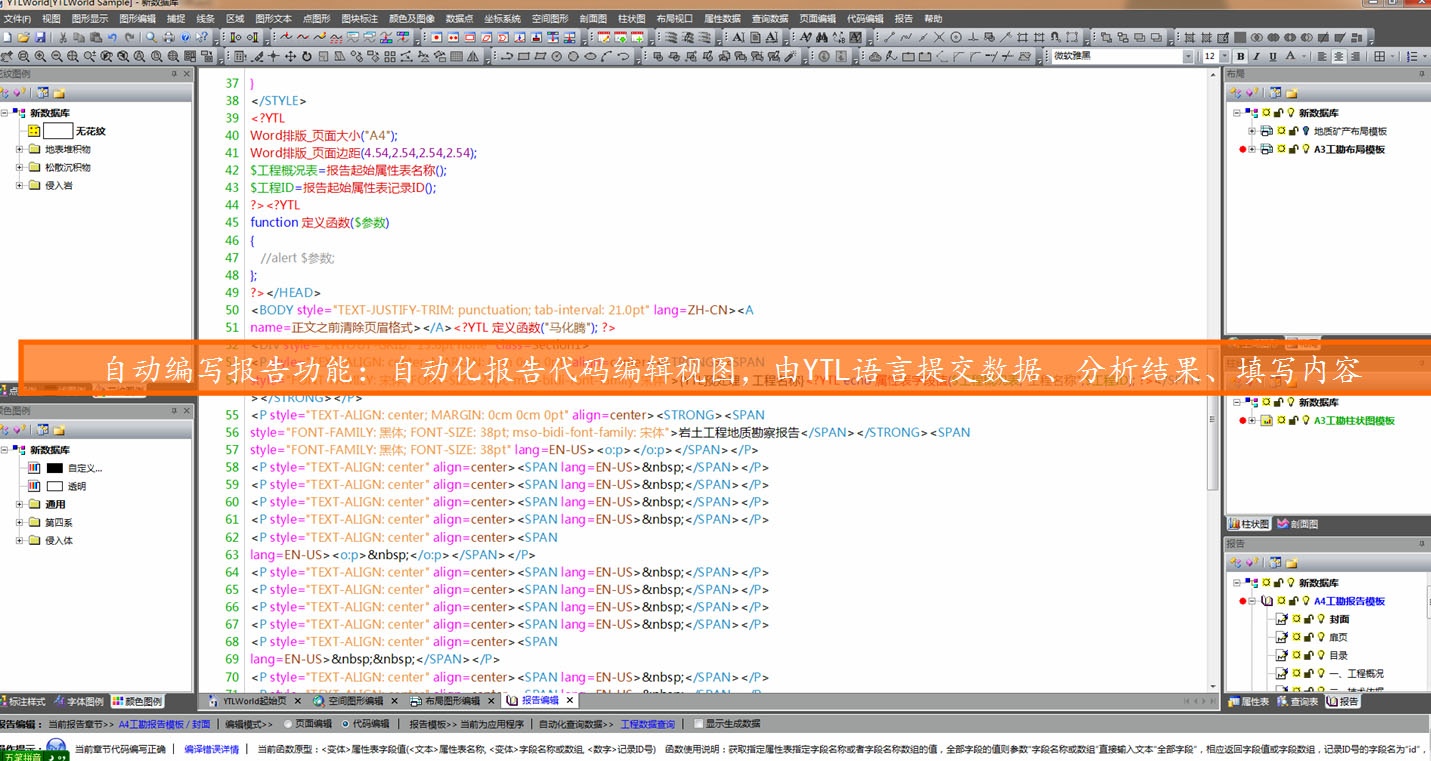Align text right in formatting toolbar

(x=1355, y=56)
